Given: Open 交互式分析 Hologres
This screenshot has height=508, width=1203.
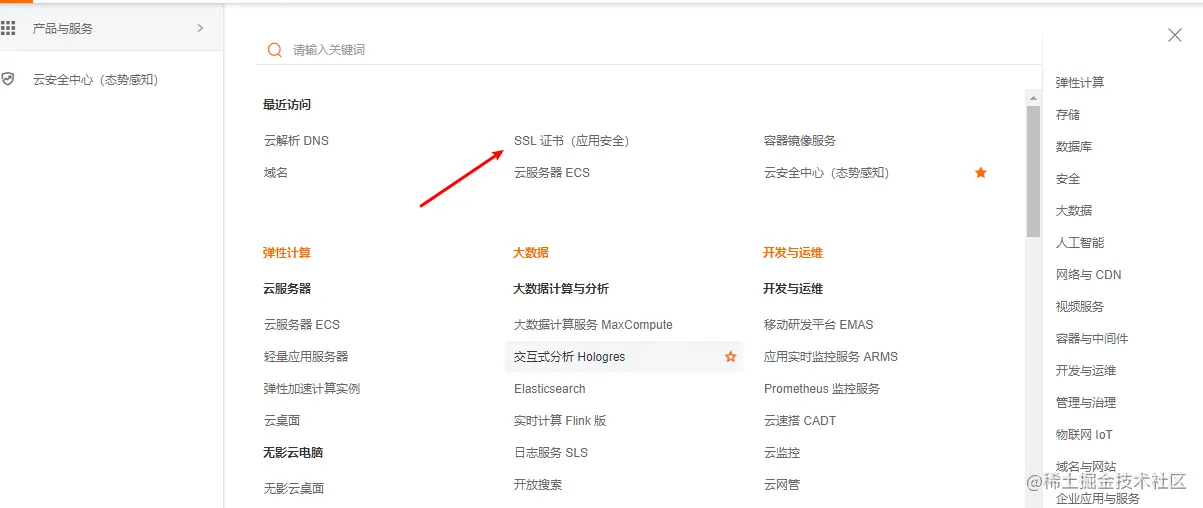Looking at the screenshot, I should tap(569, 357).
